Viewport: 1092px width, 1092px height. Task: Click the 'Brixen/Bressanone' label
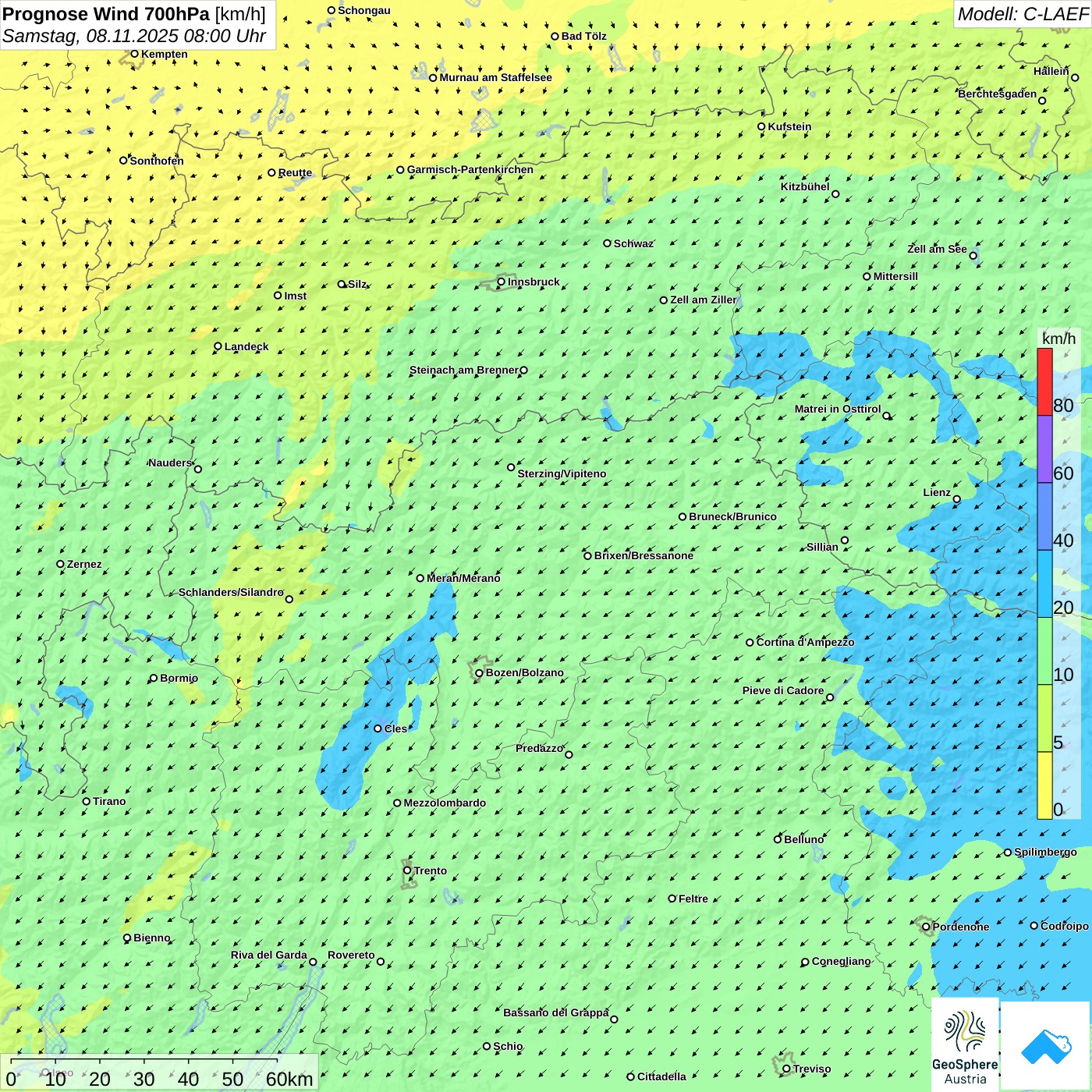point(643,555)
